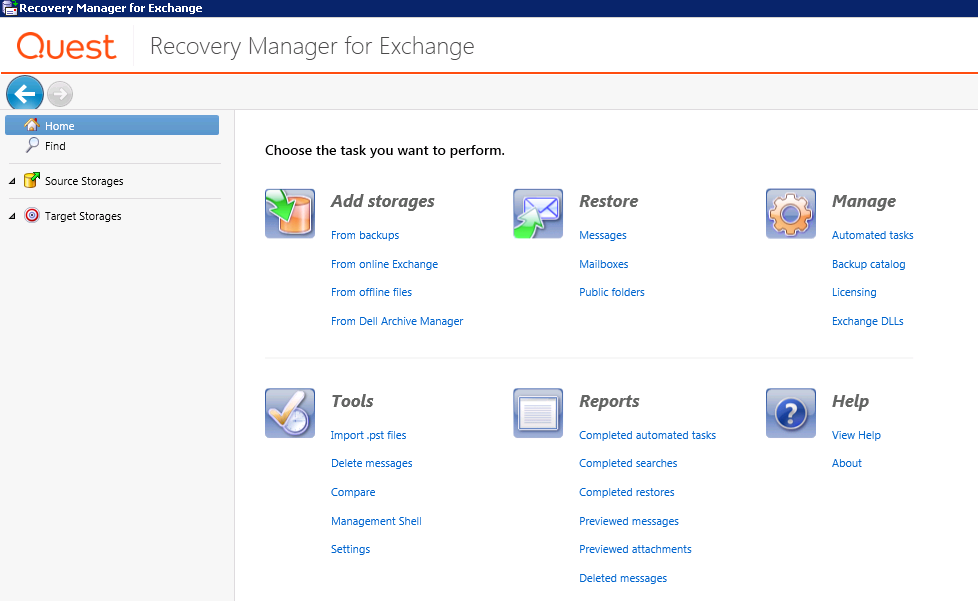This screenshot has width=978, height=601.
Task: Click the Manage gear icon
Action: tap(790, 213)
